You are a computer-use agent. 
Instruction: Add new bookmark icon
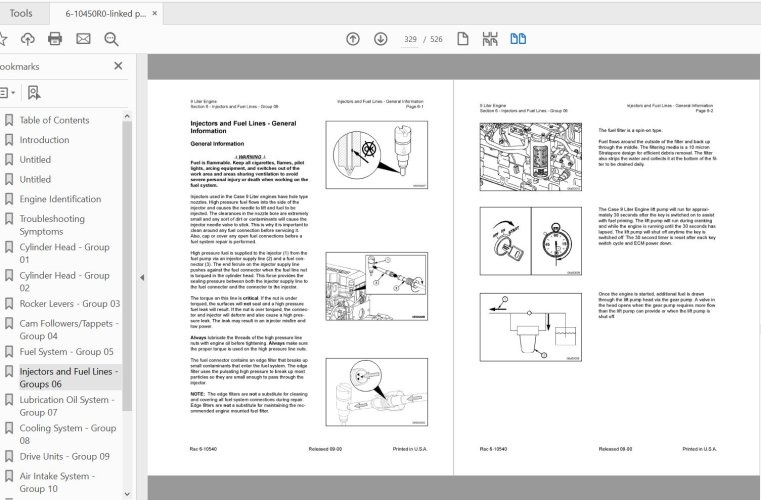click(x=33, y=92)
